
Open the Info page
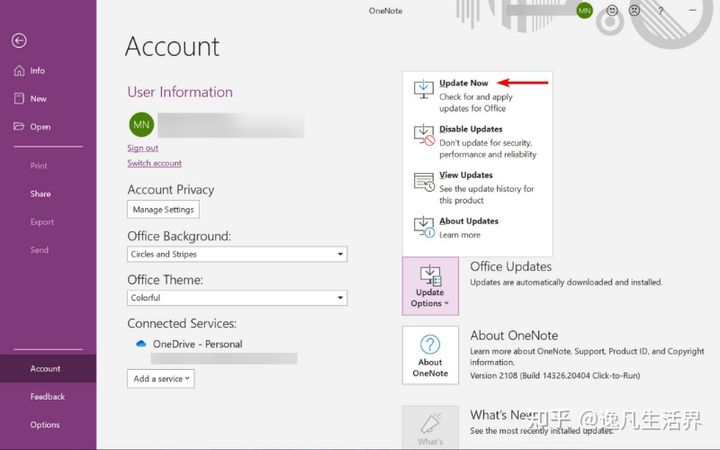(37, 71)
